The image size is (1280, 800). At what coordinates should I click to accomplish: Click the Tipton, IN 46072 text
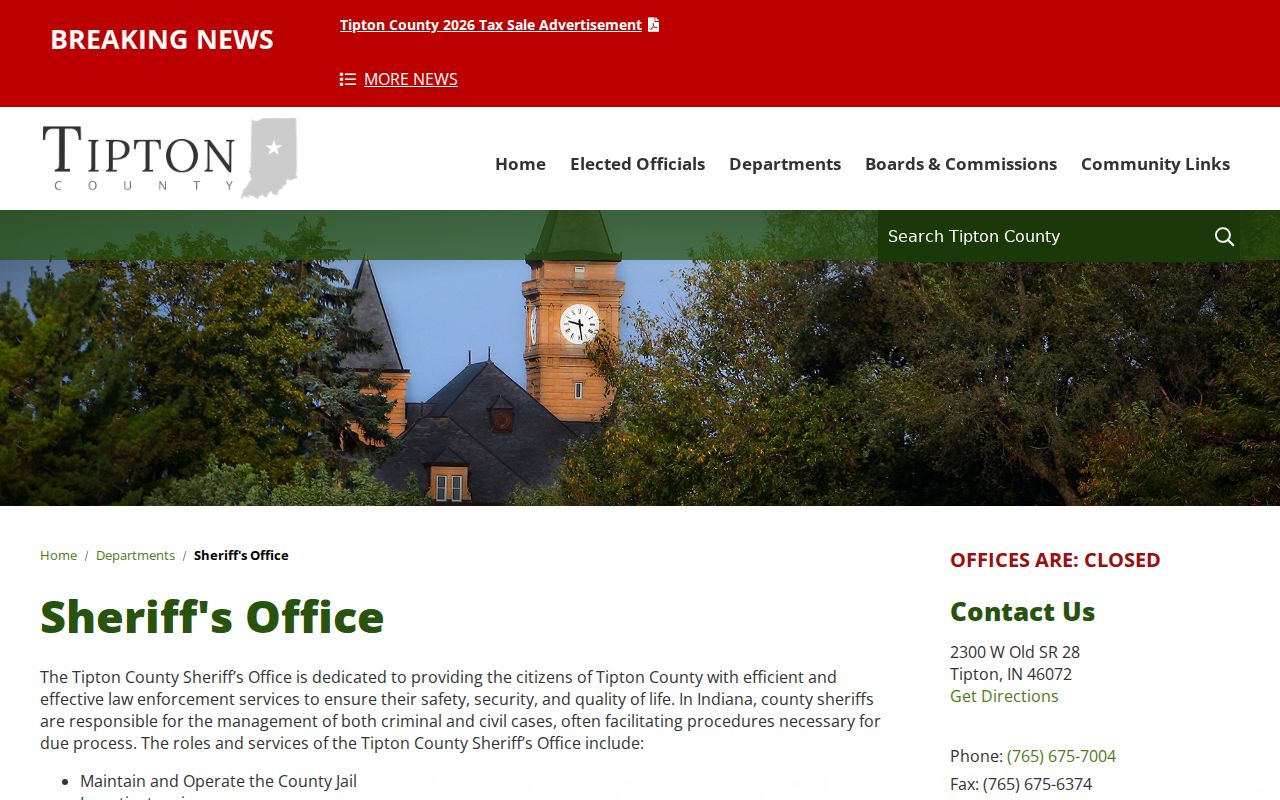click(x=1011, y=674)
